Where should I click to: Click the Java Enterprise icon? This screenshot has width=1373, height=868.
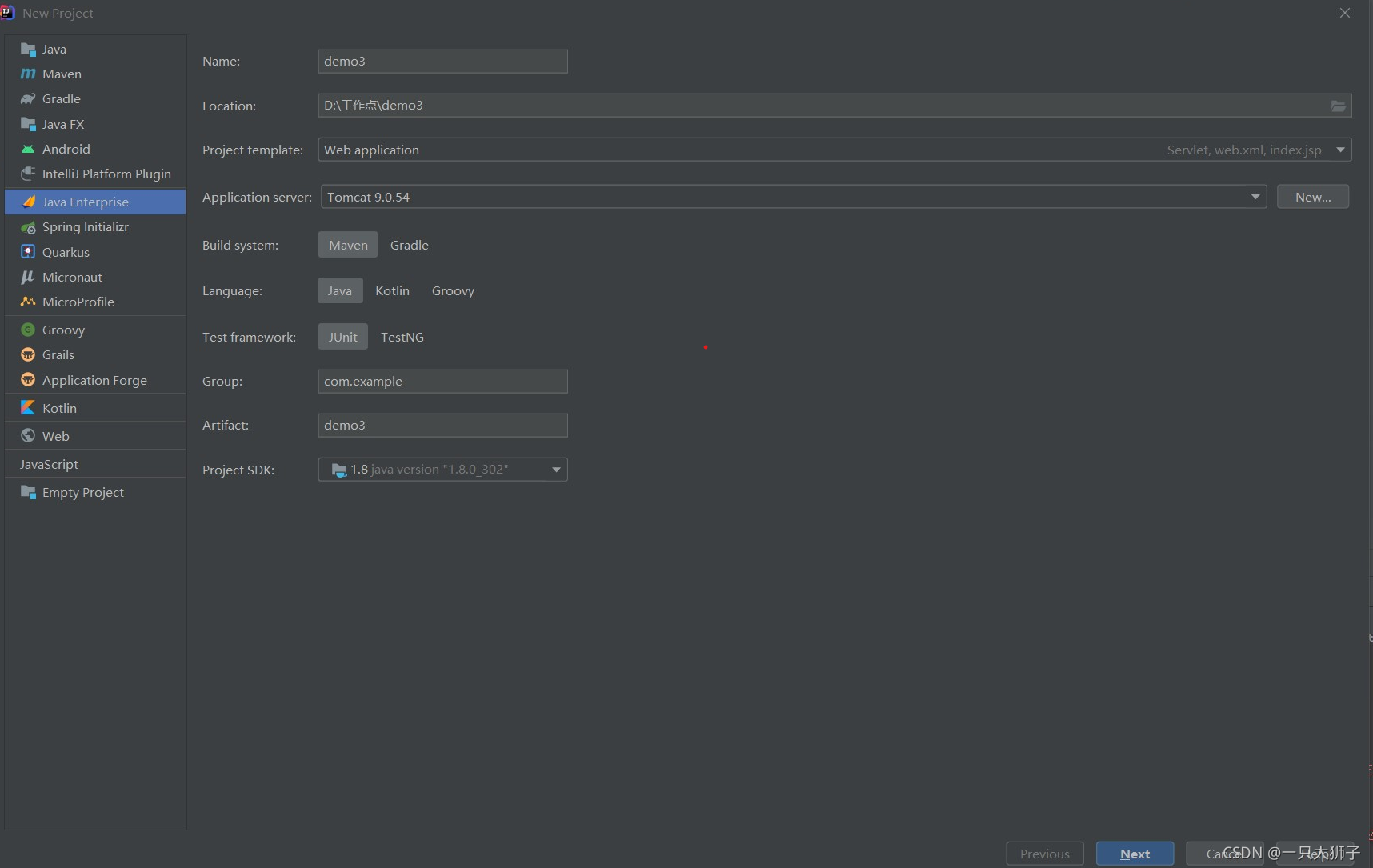(28, 202)
